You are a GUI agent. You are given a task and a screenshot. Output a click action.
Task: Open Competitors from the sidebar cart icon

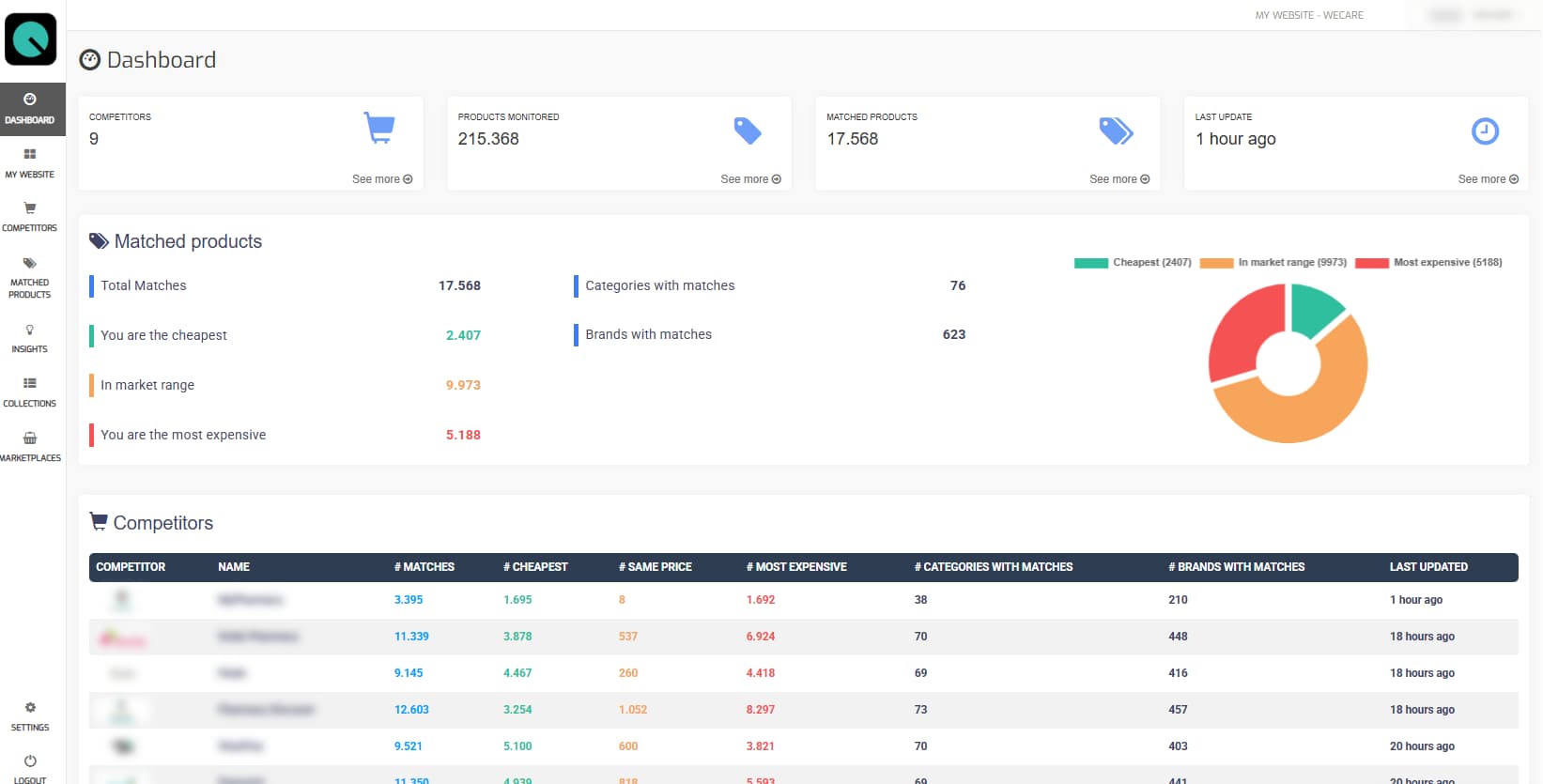click(30, 216)
